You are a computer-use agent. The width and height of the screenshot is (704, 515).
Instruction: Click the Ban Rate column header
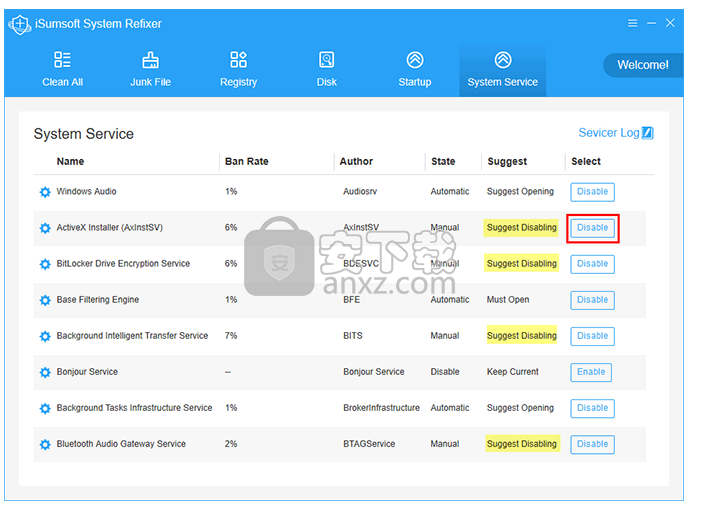pyautogui.click(x=246, y=161)
